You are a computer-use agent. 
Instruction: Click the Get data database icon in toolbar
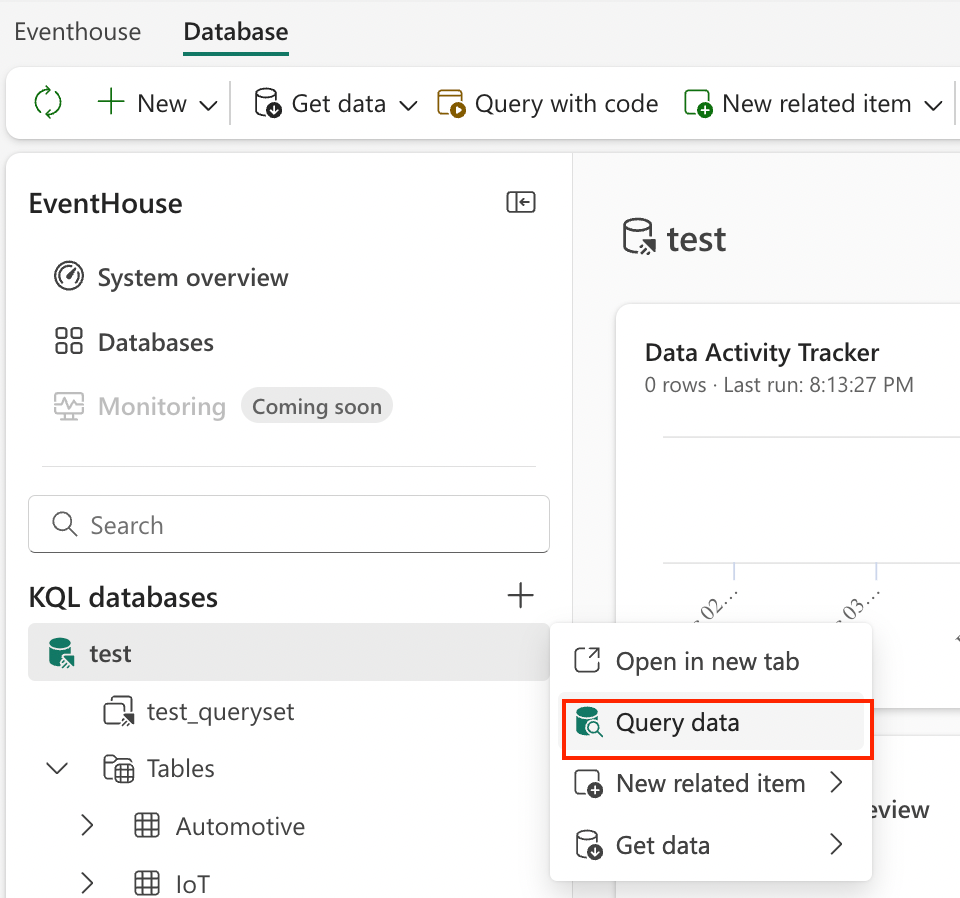tap(268, 103)
